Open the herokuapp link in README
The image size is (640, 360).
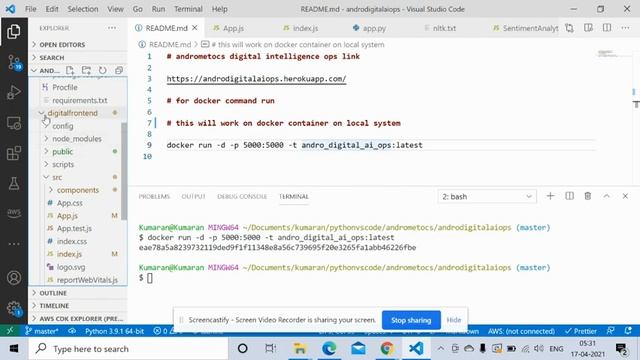pyautogui.click(x=256, y=79)
